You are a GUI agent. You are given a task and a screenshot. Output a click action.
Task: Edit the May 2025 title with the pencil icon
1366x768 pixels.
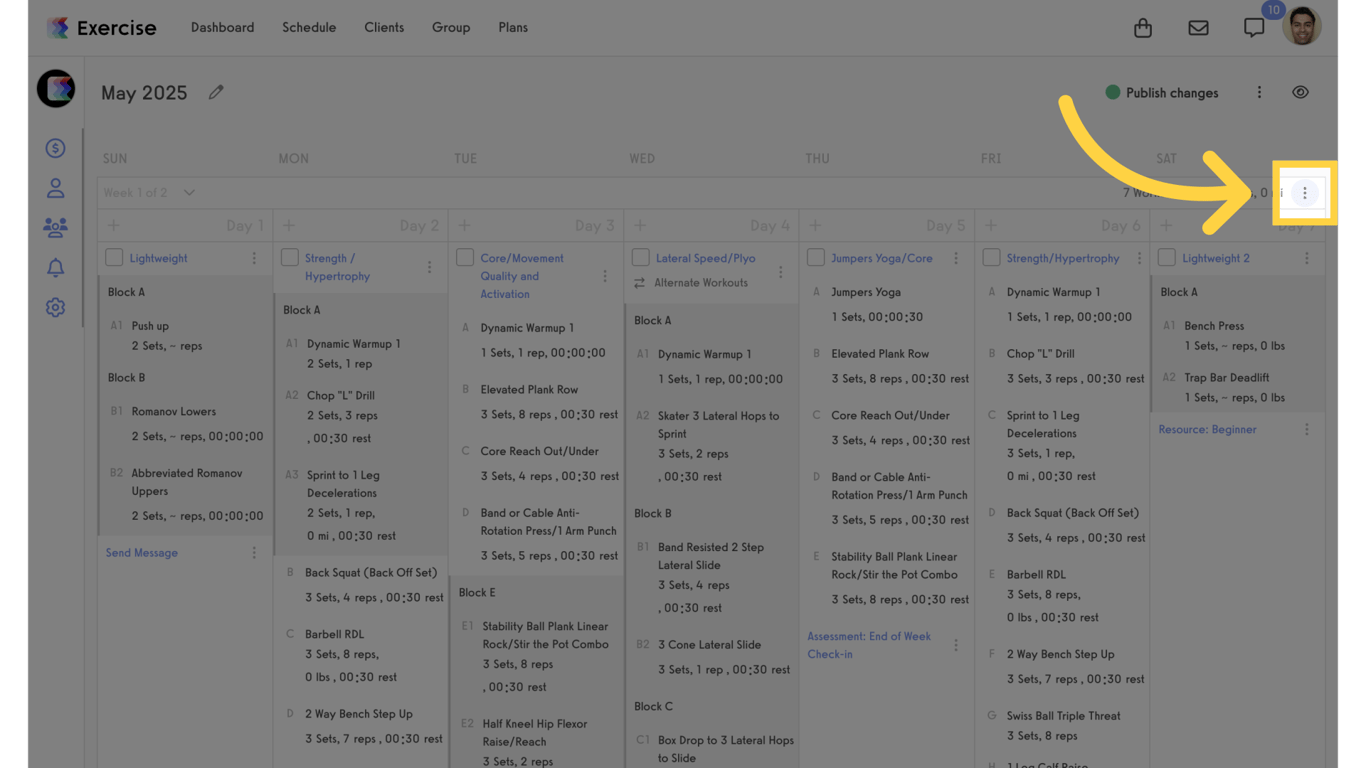coord(216,92)
